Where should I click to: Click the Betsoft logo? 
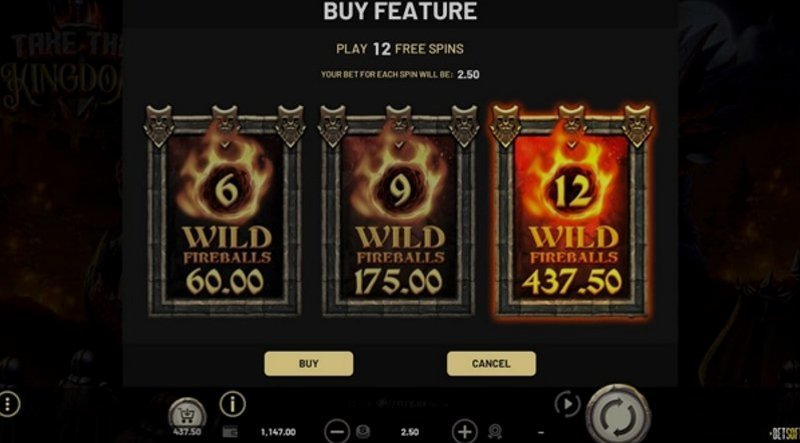click(786, 433)
